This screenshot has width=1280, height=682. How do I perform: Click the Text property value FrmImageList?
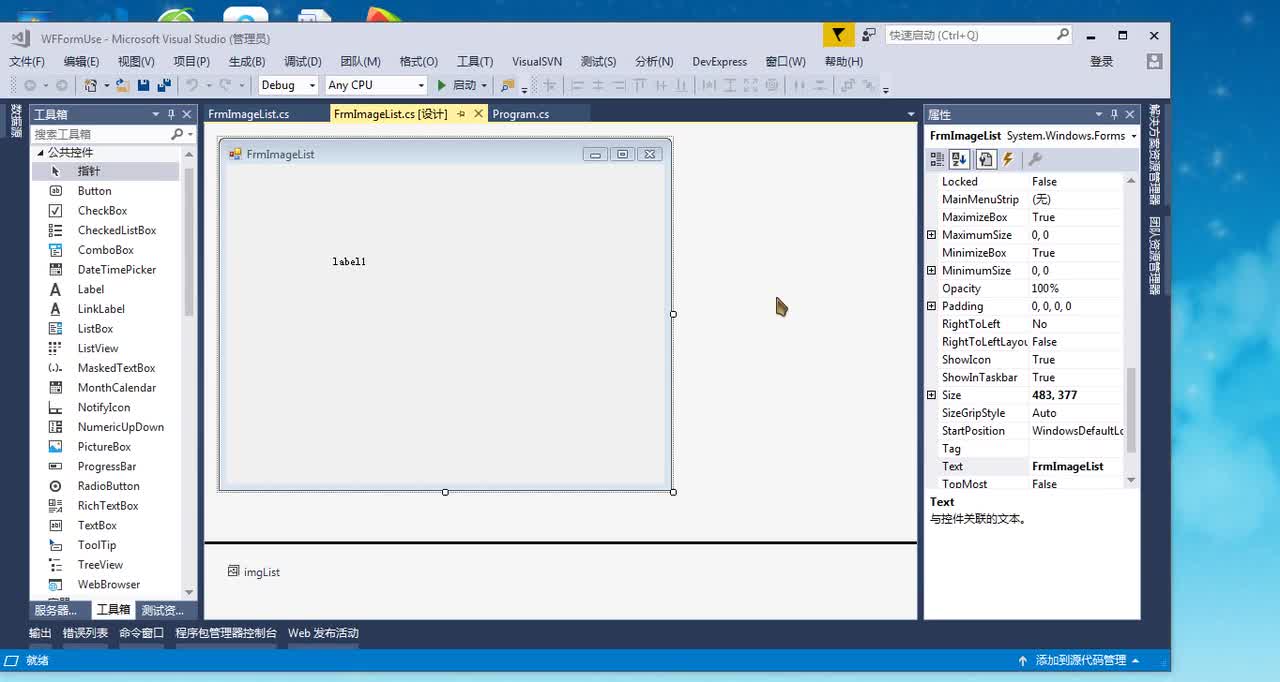(1068, 467)
